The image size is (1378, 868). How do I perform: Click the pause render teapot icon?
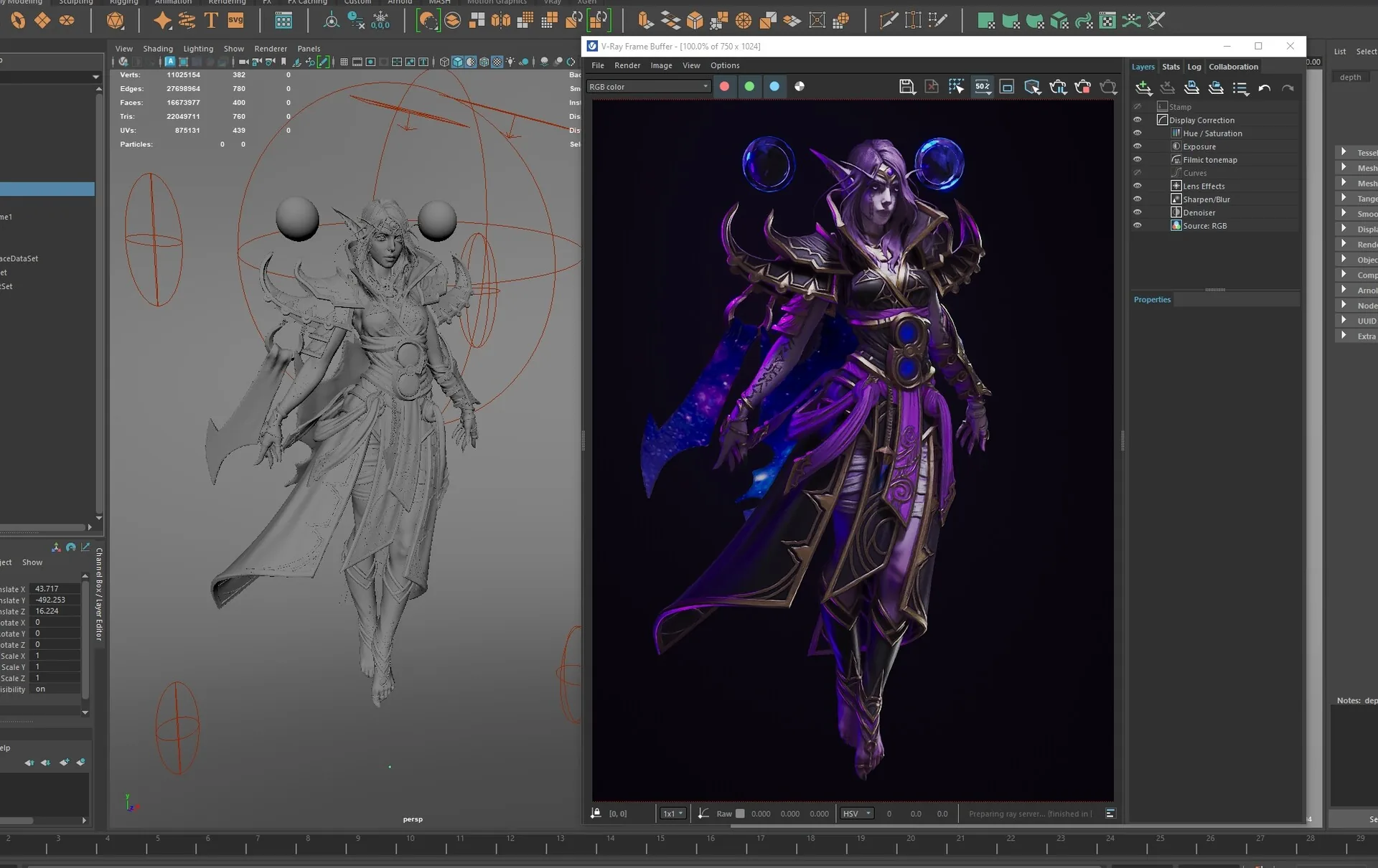click(1058, 87)
